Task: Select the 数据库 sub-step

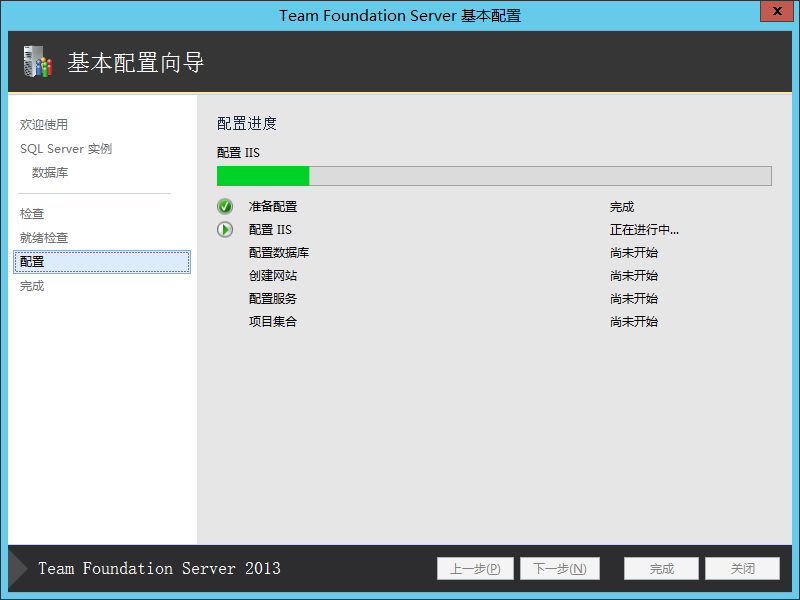Action: tap(50, 172)
